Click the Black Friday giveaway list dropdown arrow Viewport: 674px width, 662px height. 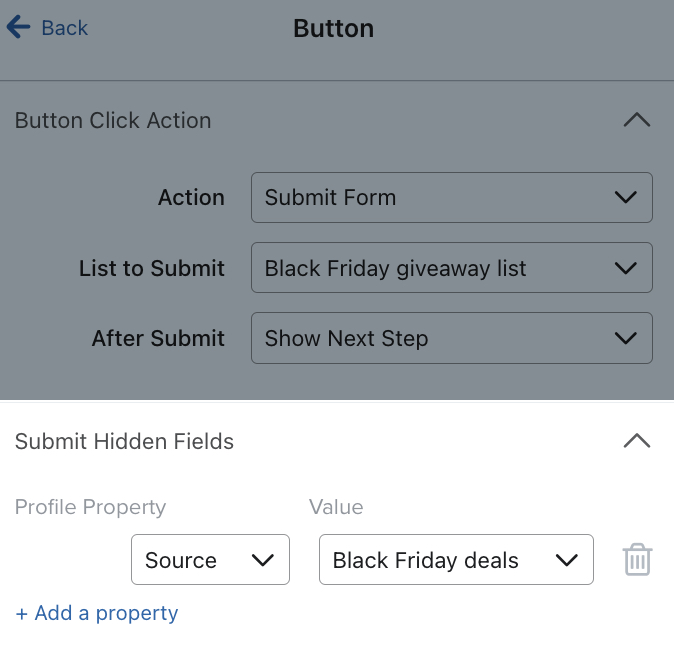pos(626,268)
